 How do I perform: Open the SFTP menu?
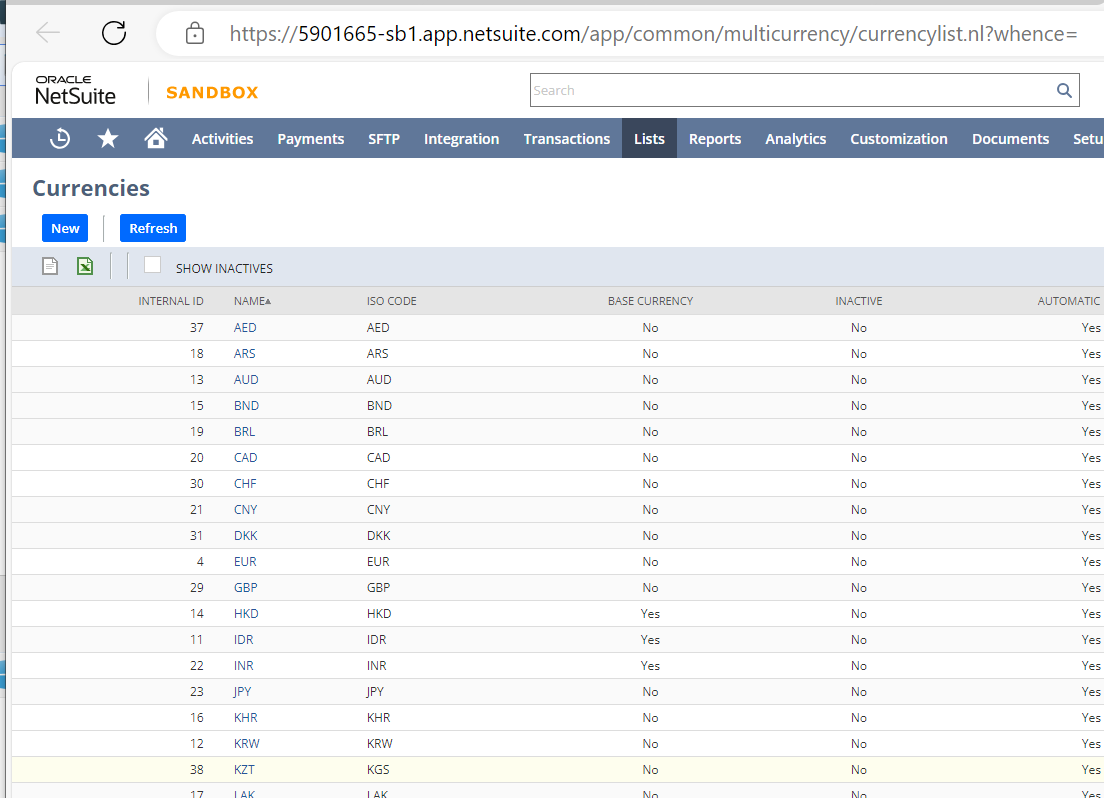click(x=384, y=139)
